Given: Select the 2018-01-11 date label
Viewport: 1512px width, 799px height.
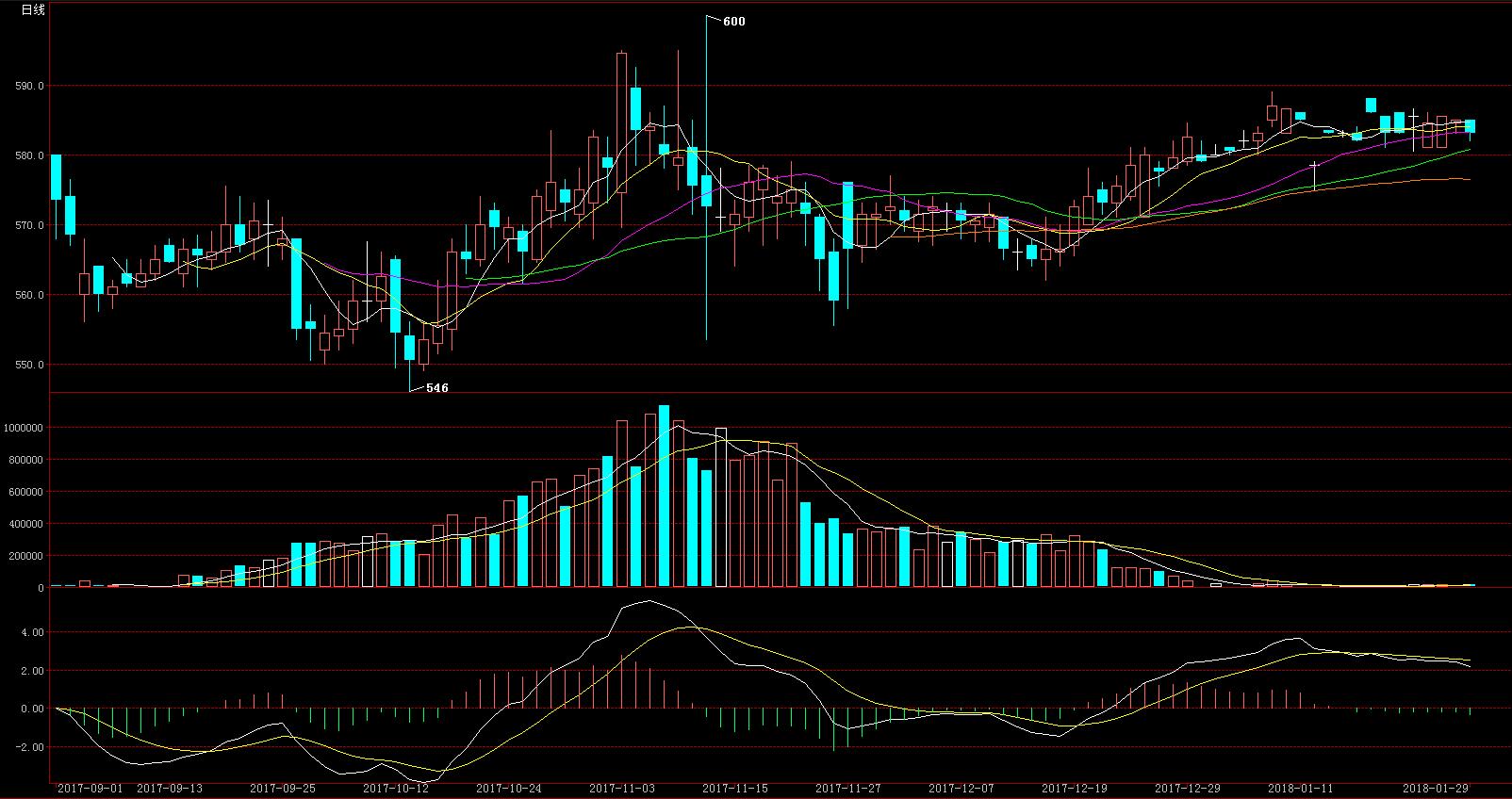Looking at the screenshot, I should click(1301, 788).
